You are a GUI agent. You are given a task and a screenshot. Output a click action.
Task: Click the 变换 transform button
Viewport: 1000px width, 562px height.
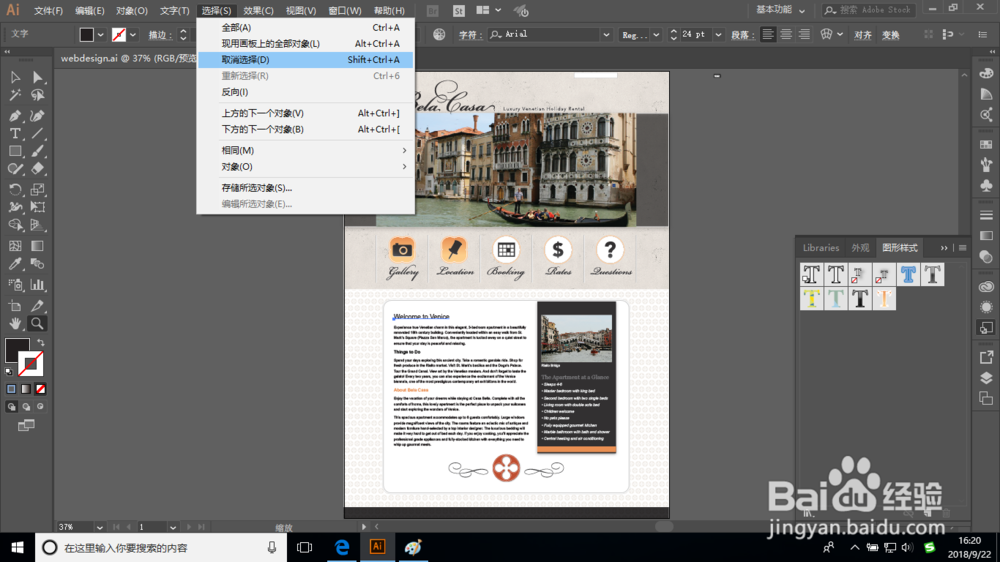click(890, 35)
